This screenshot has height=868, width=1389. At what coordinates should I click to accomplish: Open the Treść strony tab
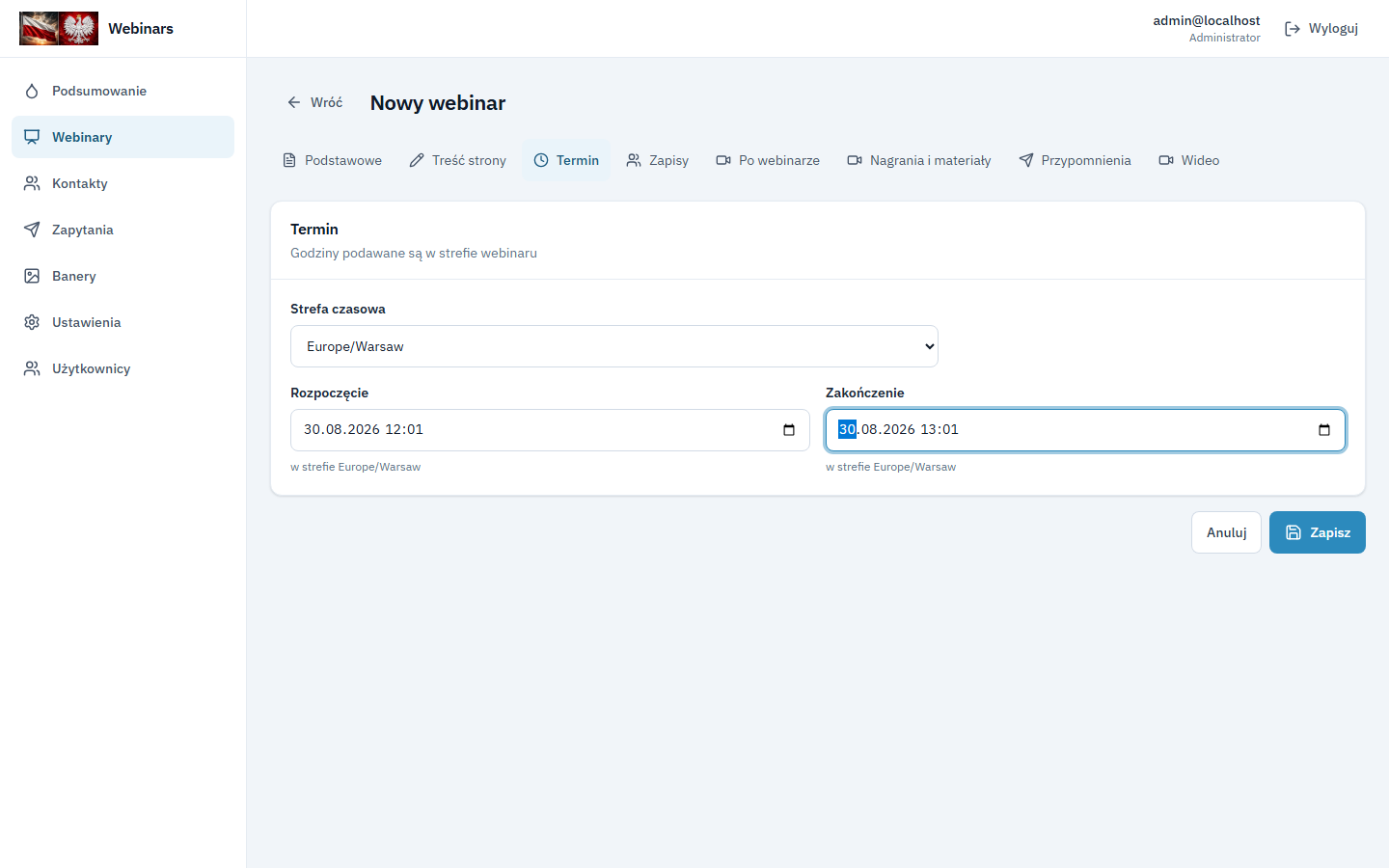tap(457, 160)
